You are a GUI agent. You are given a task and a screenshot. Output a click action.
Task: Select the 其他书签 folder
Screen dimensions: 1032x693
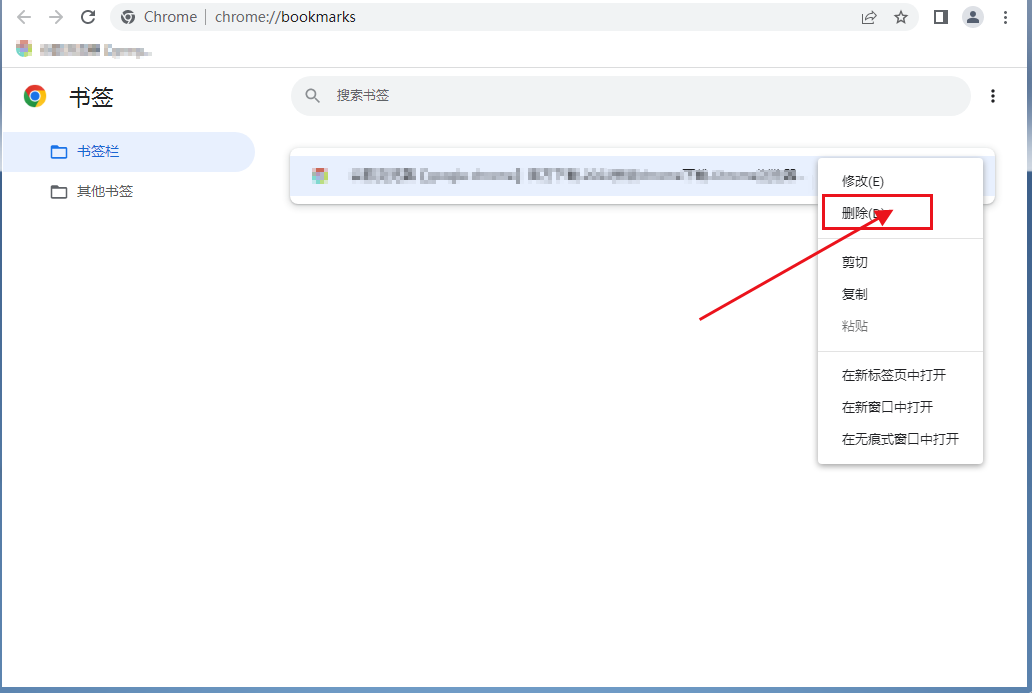[104, 192]
